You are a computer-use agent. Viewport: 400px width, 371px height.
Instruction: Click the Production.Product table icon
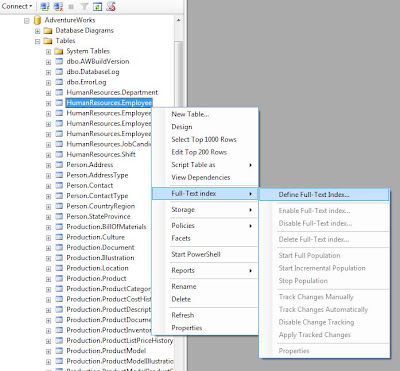click(x=59, y=279)
